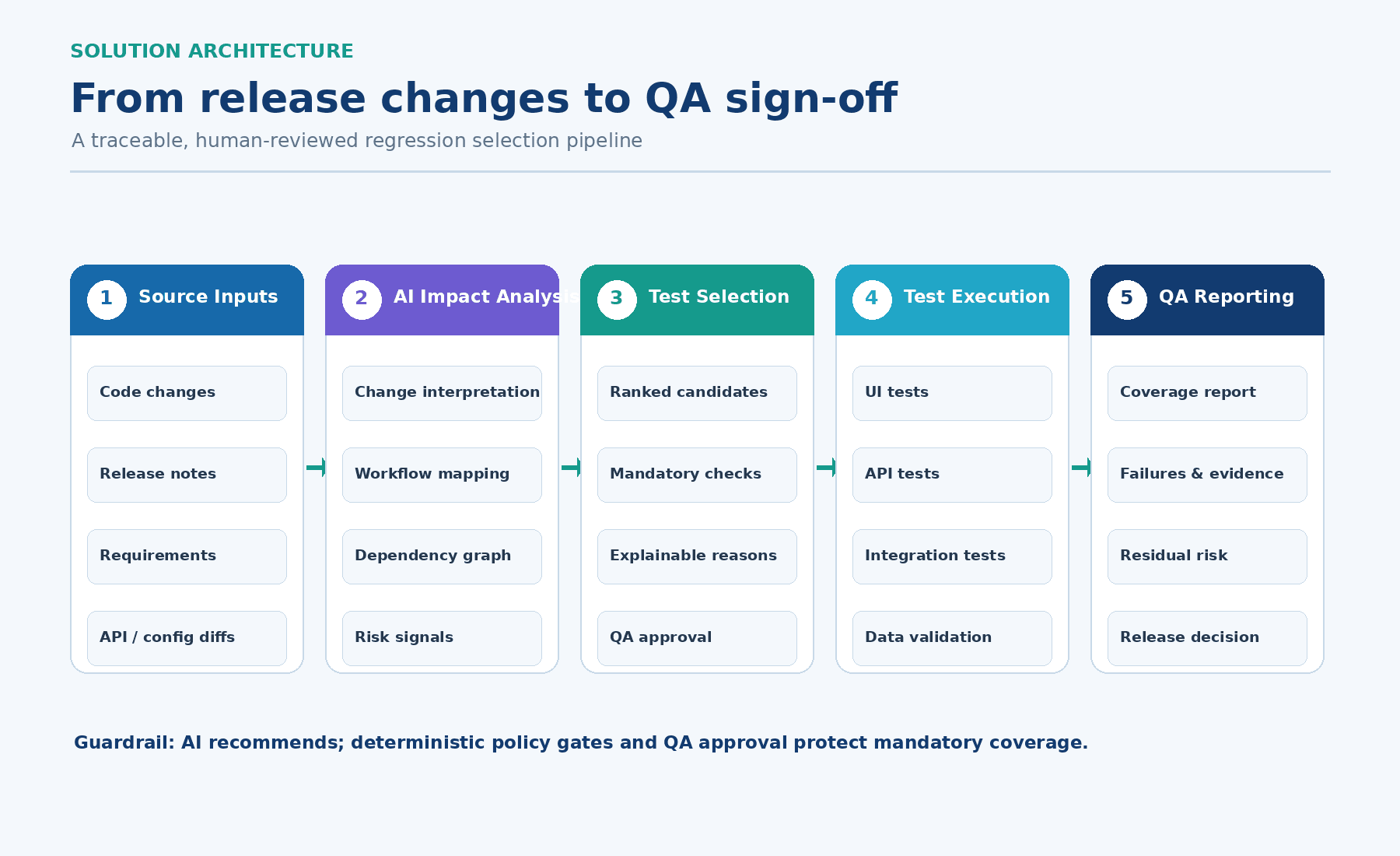Click the Mandatory checks card
The image size is (1400, 856).
[x=697, y=475]
